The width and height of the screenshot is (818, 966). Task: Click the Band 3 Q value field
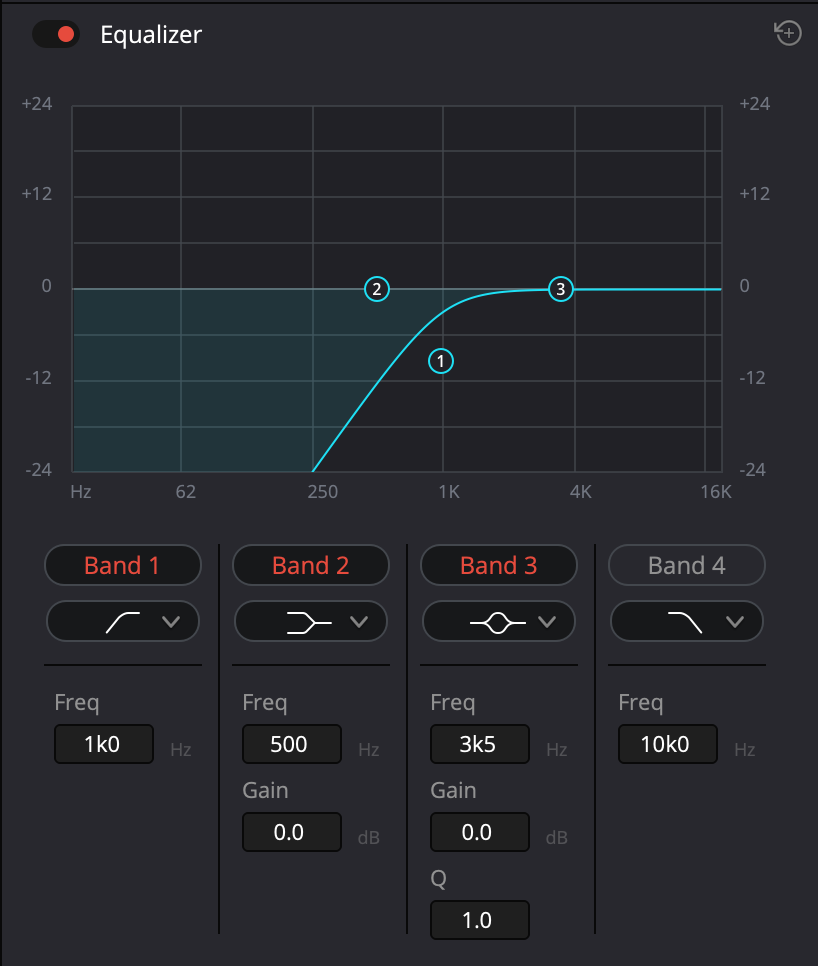point(479,920)
